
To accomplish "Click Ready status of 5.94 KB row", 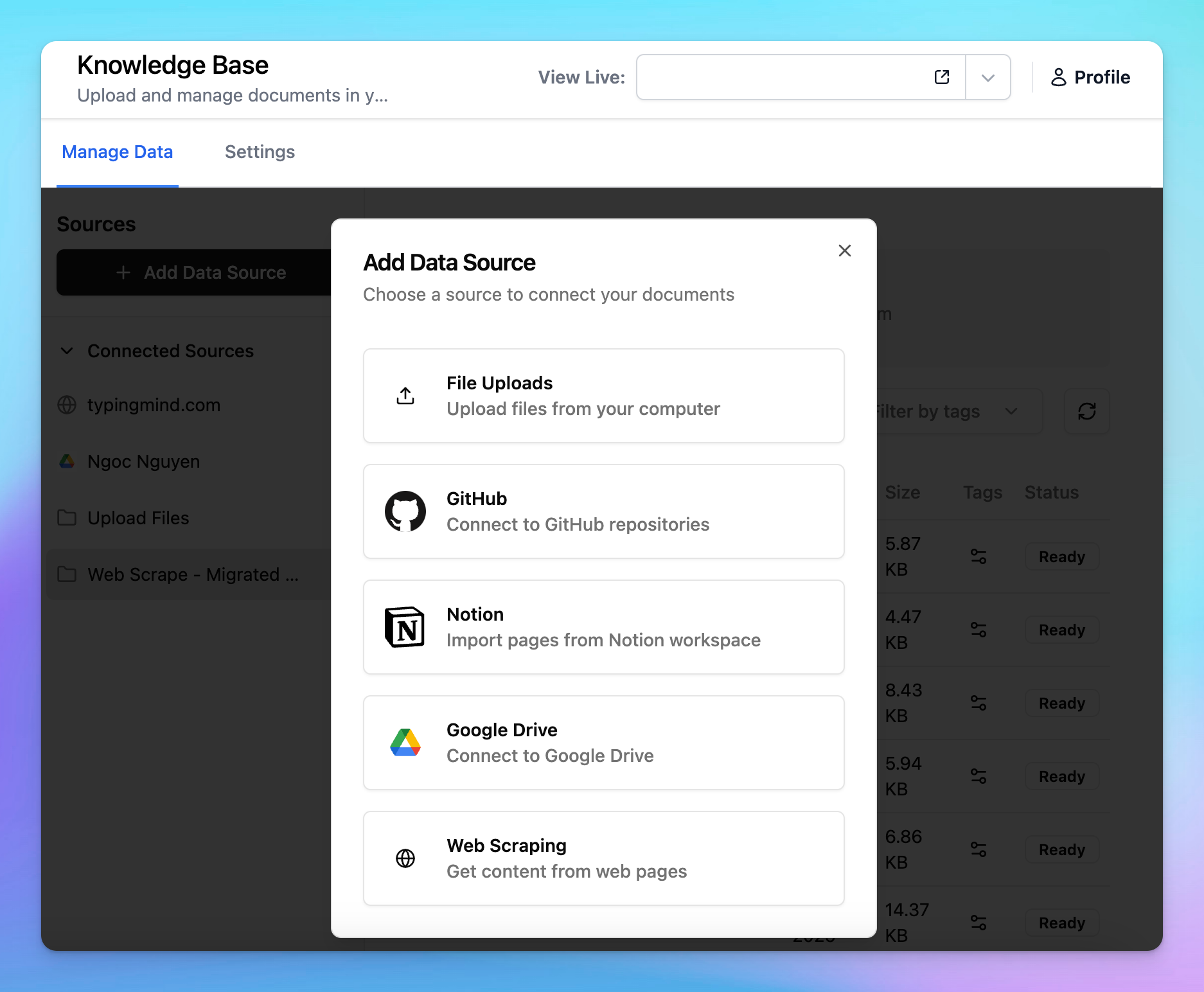I will [x=1062, y=776].
